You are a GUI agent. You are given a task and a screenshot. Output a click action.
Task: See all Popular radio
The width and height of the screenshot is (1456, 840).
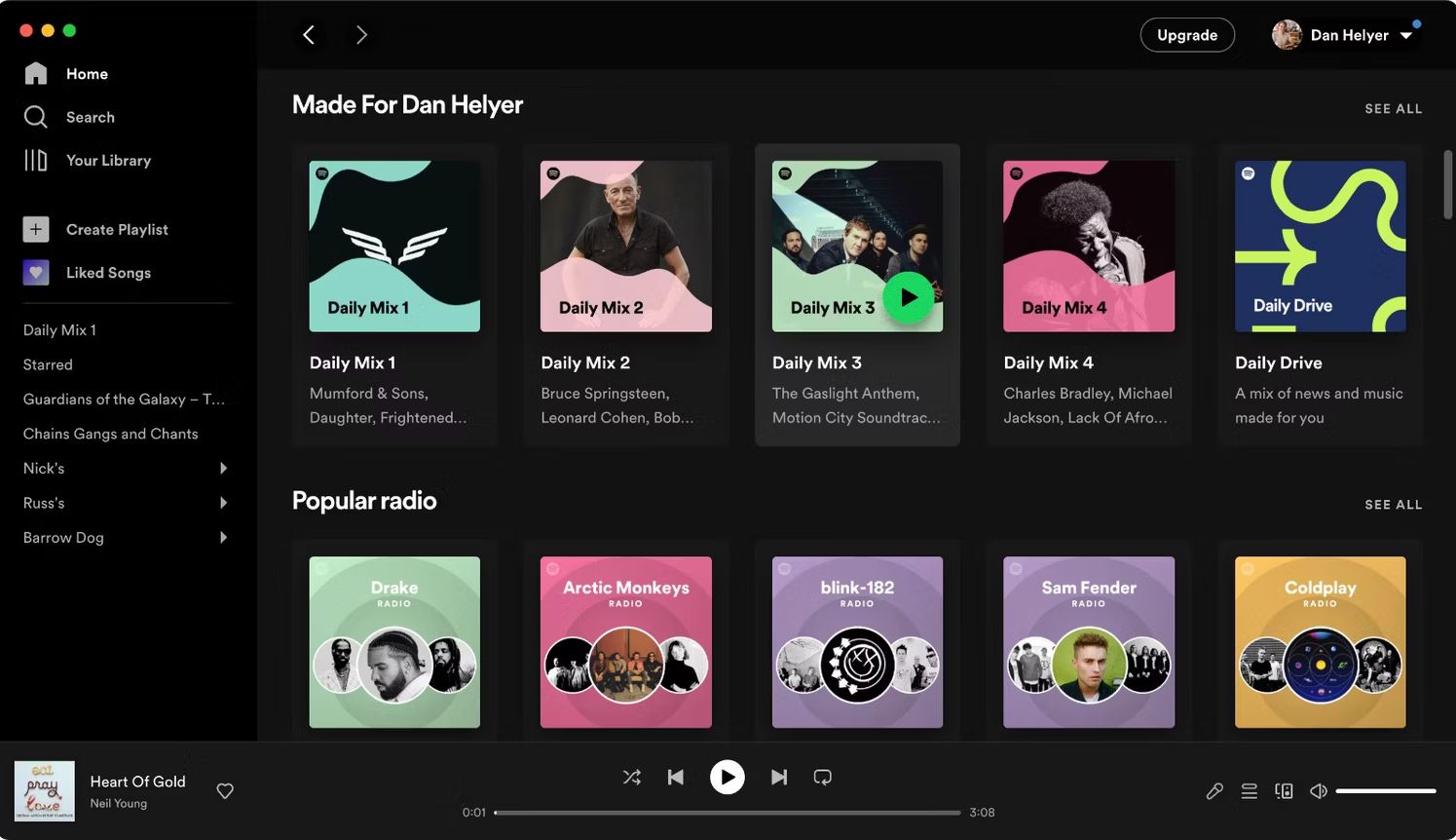pos(1394,505)
